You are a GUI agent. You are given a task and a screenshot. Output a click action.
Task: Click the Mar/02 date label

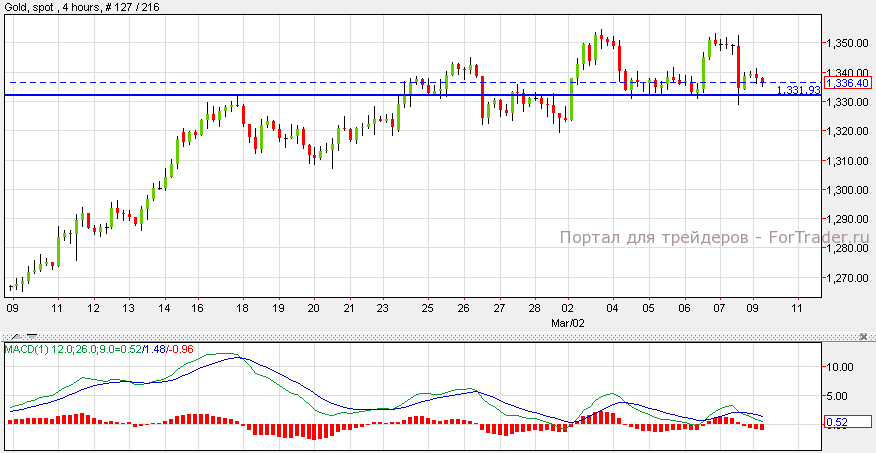tap(568, 324)
